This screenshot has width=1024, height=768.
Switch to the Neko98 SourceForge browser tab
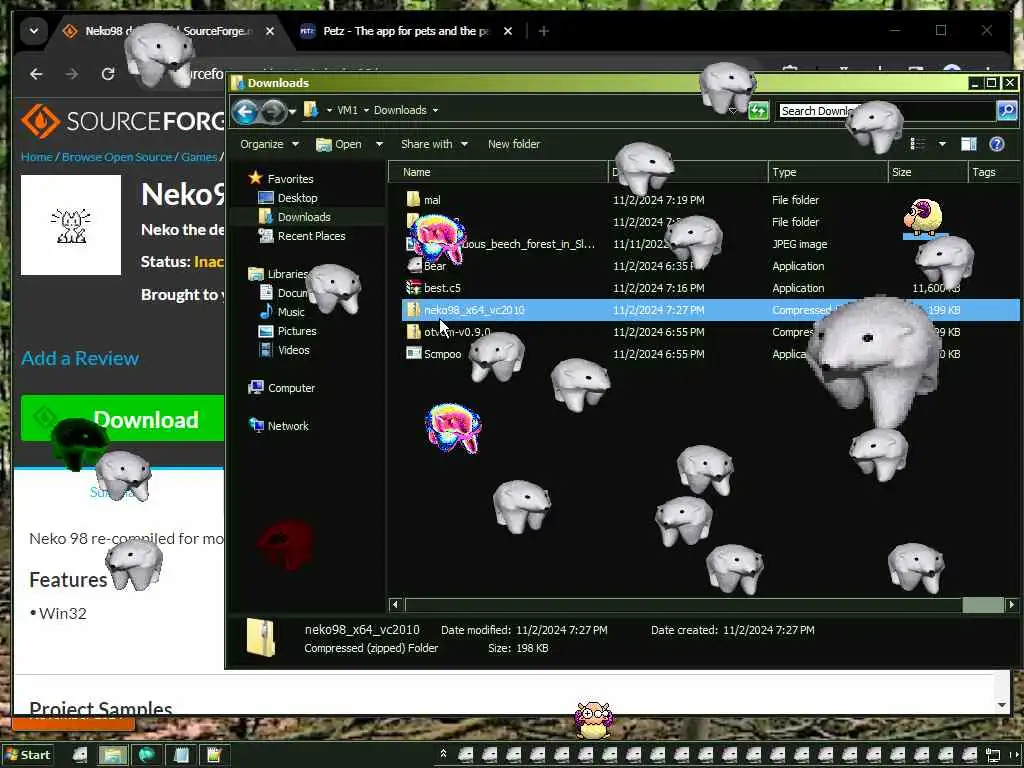(170, 31)
